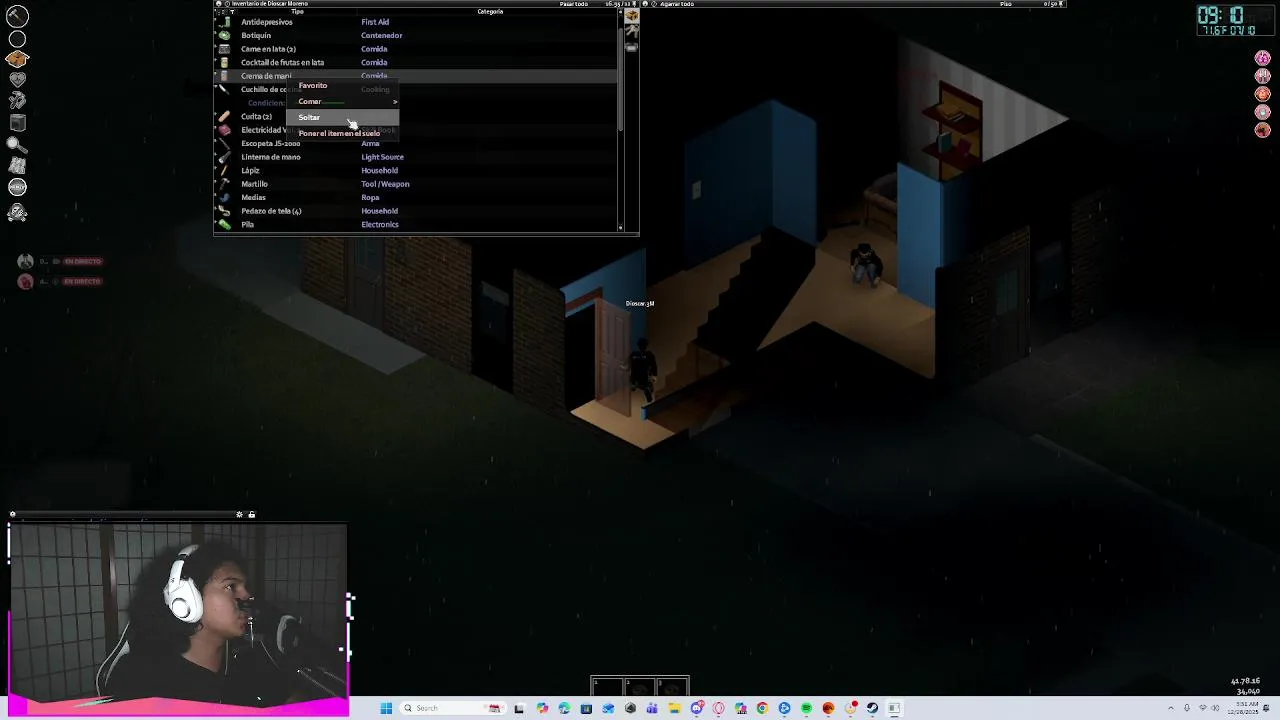Select the key ring container icon
This screenshot has width=1280, height=720.
pos(631,32)
